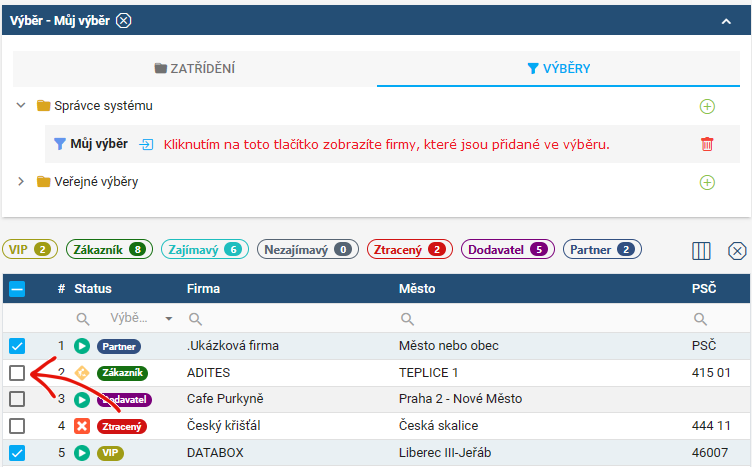Filter by Ztracený status badge
Viewport: 752px width, 467px height.
(410, 249)
